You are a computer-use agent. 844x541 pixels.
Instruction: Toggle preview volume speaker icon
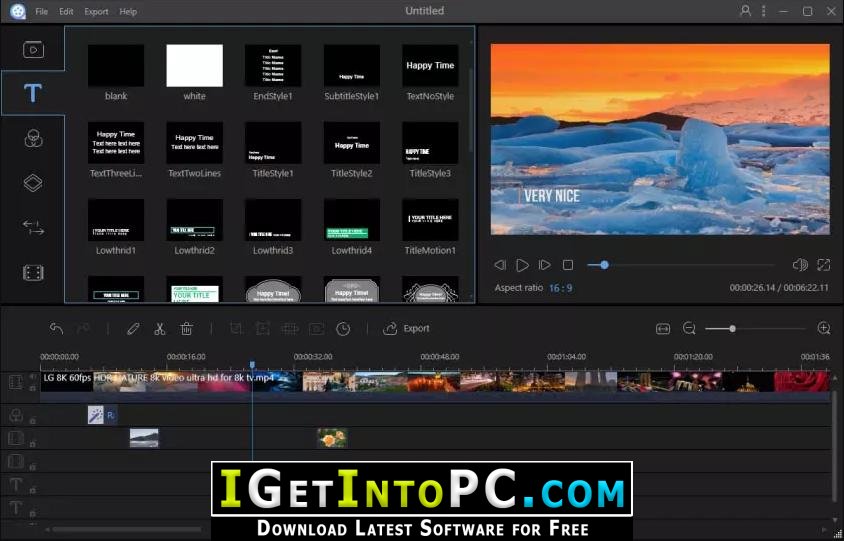pos(800,264)
